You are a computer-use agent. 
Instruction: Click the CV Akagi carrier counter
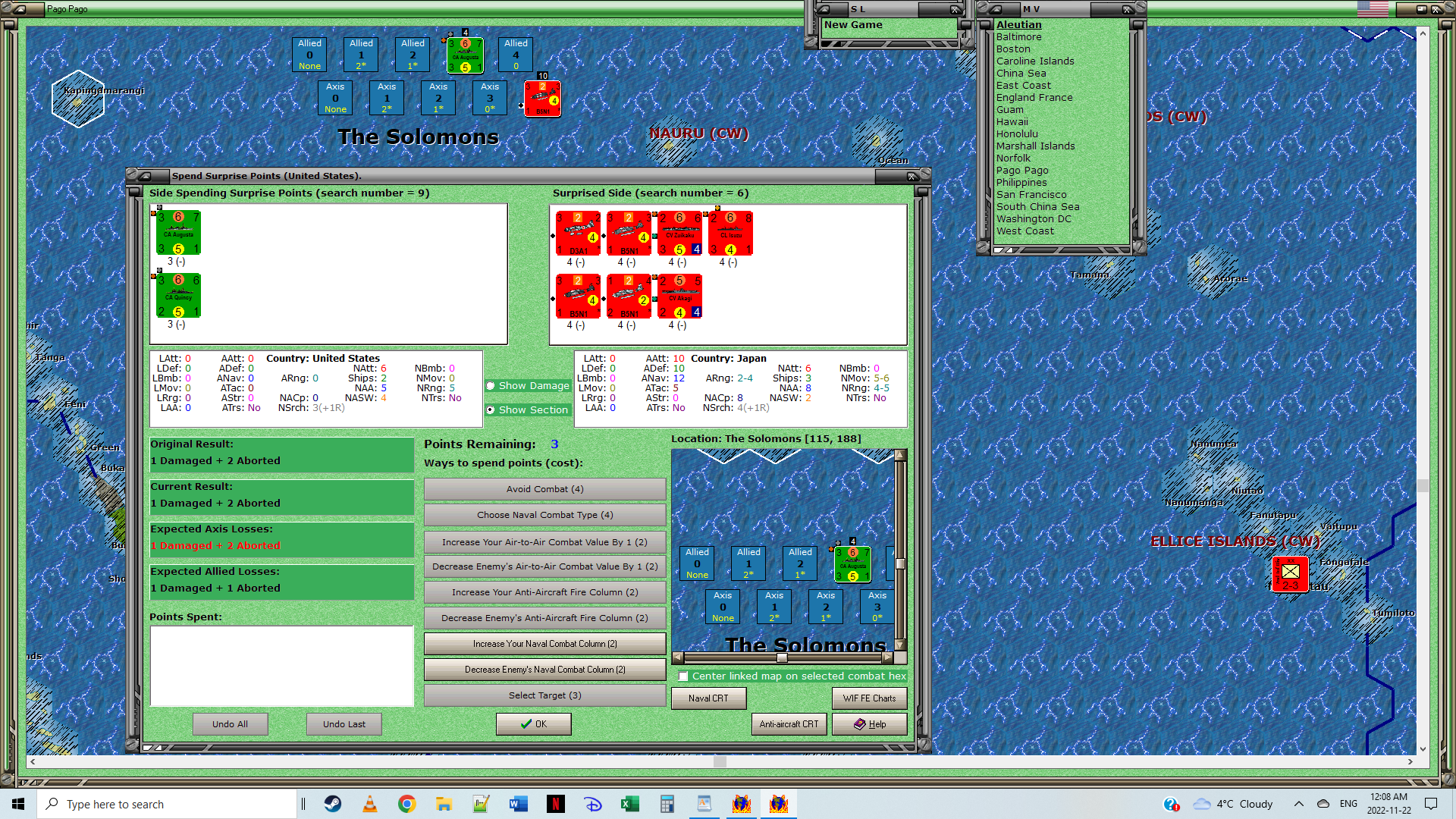point(679,296)
